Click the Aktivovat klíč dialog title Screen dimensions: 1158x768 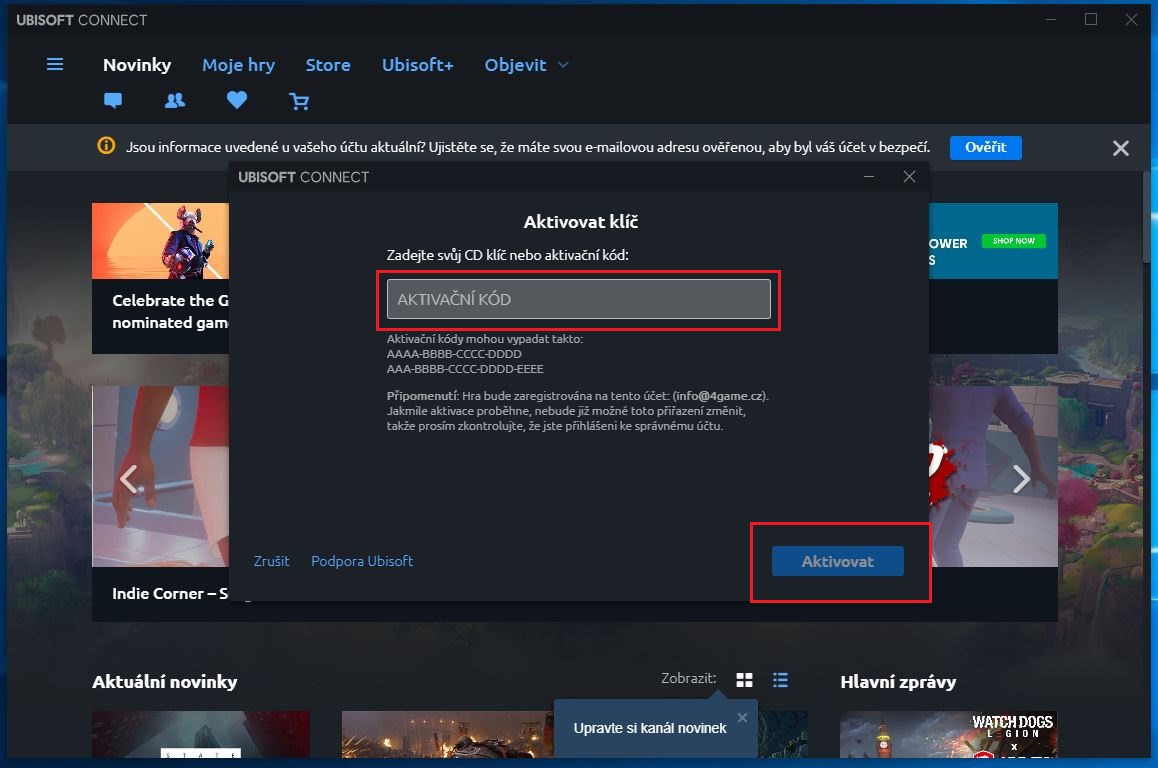pyautogui.click(x=580, y=222)
